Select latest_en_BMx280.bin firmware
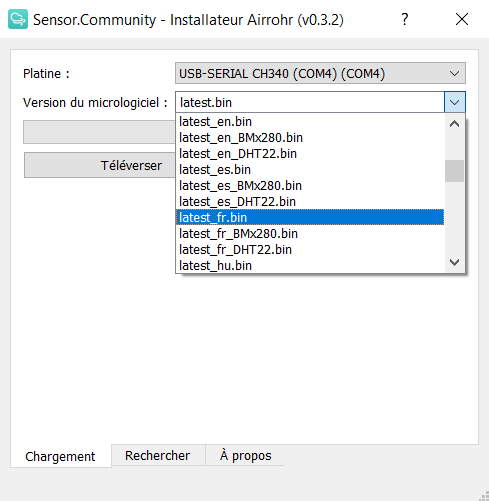The width and height of the screenshot is (489, 501). 310,138
